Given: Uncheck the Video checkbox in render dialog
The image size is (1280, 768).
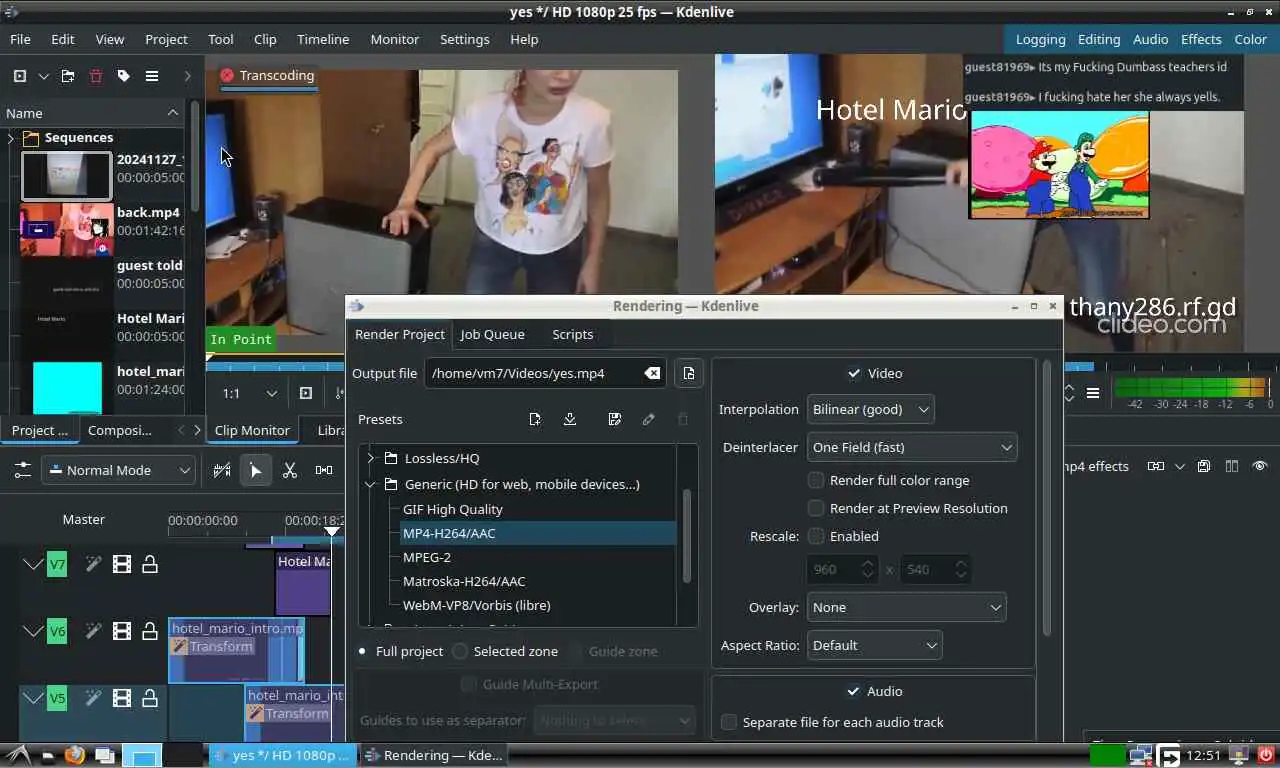Looking at the screenshot, I should click(x=854, y=373).
